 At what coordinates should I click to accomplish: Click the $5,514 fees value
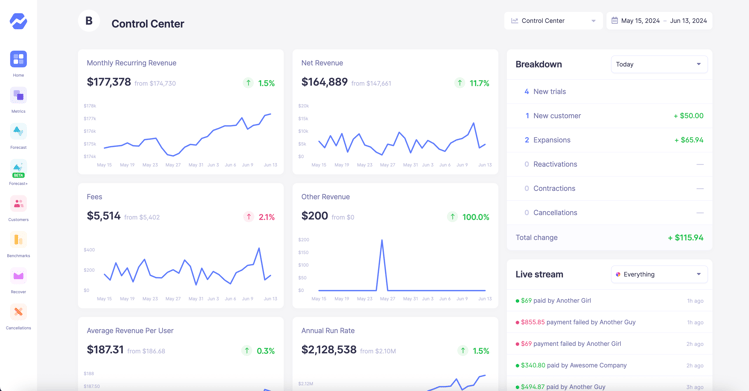click(x=103, y=216)
